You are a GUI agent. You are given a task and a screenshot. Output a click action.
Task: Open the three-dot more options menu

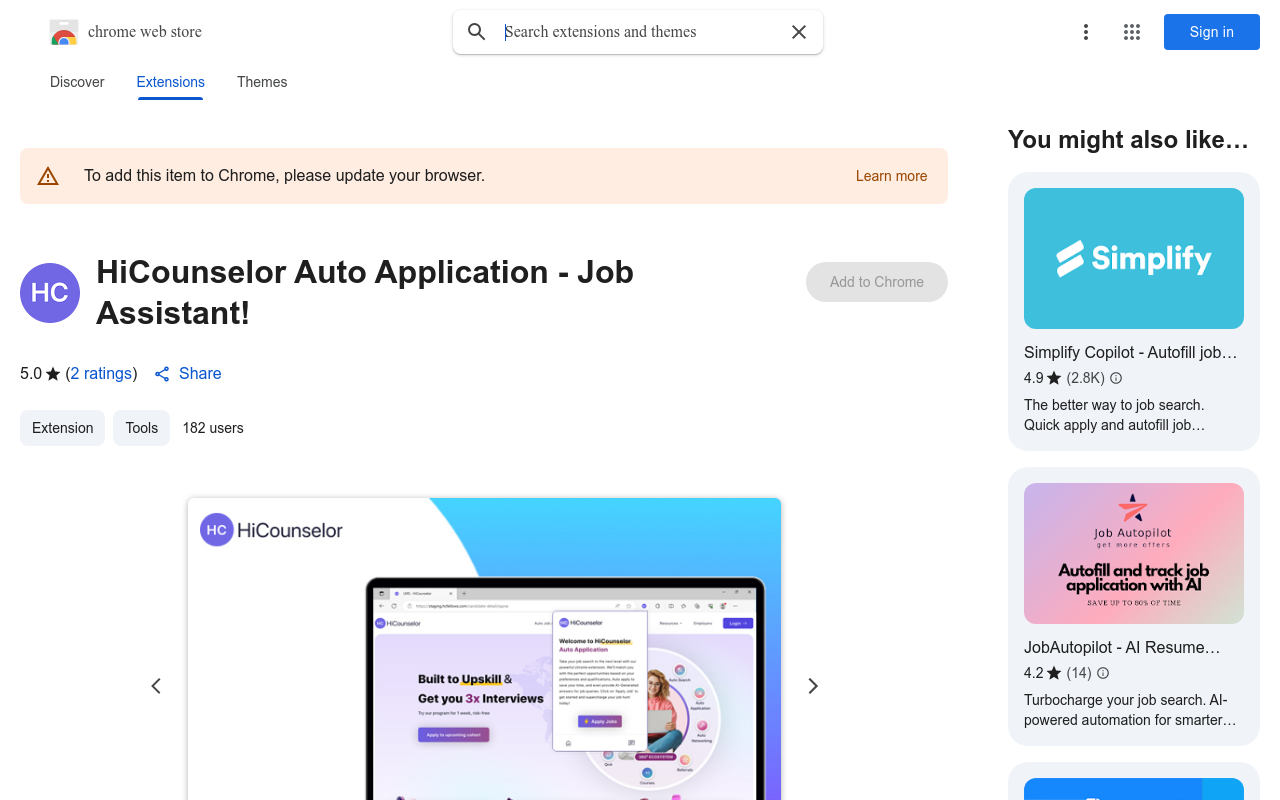(x=1086, y=32)
